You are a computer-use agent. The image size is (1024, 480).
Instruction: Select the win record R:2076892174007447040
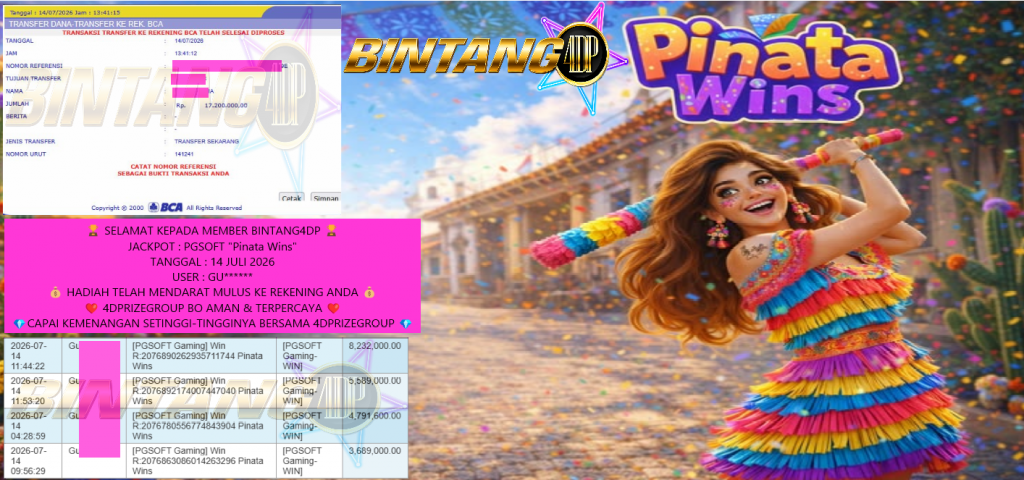click(185, 391)
